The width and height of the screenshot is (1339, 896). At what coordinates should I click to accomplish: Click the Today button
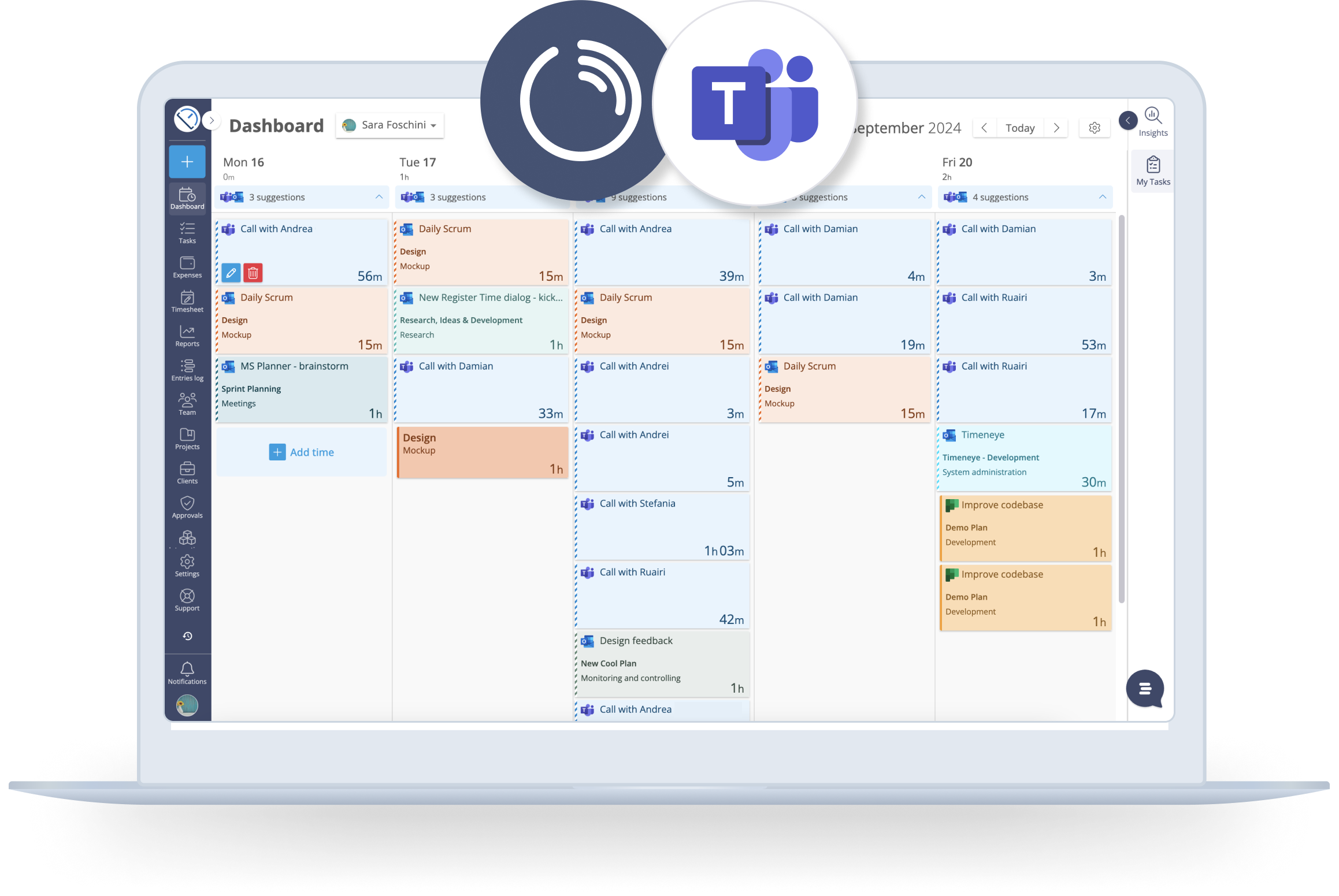coord(1020,128)
